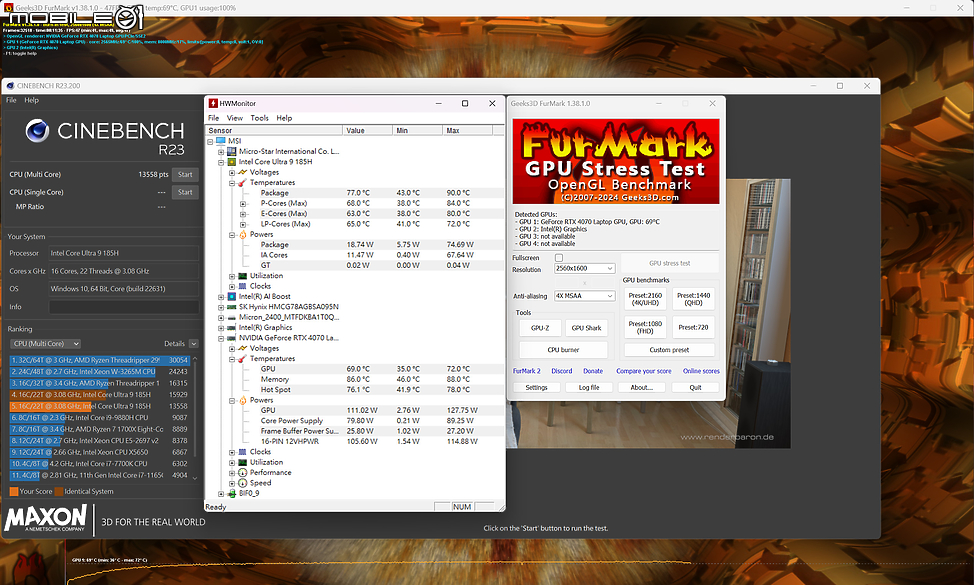974x585 pixels.
Task: Run the Preset:720 benchmark
Action: tap(693, 327)
